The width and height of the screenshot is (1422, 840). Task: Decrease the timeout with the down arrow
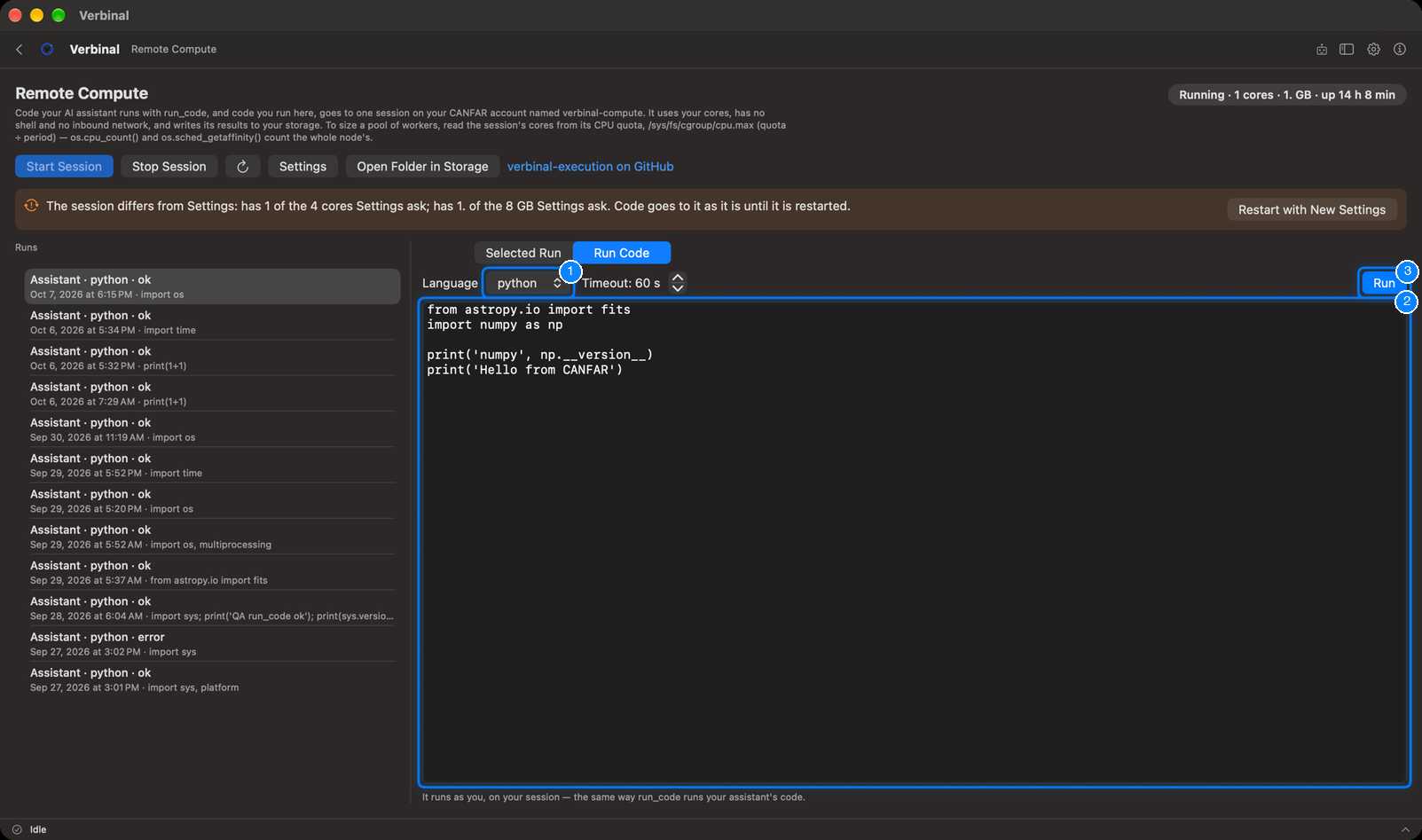(x=678, y=288)
